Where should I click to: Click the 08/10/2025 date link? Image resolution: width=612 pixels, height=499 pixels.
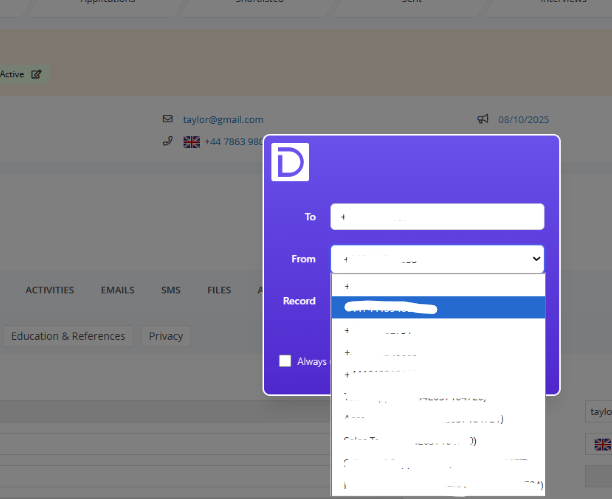[x=523, y=119]
